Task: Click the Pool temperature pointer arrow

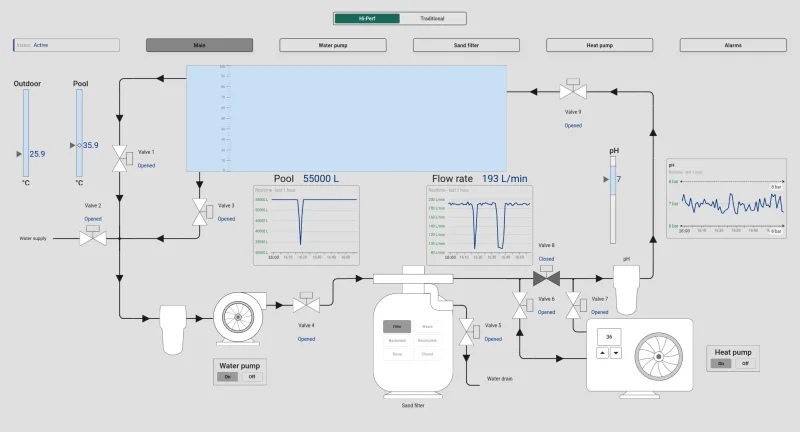Action: coord(72,145)
